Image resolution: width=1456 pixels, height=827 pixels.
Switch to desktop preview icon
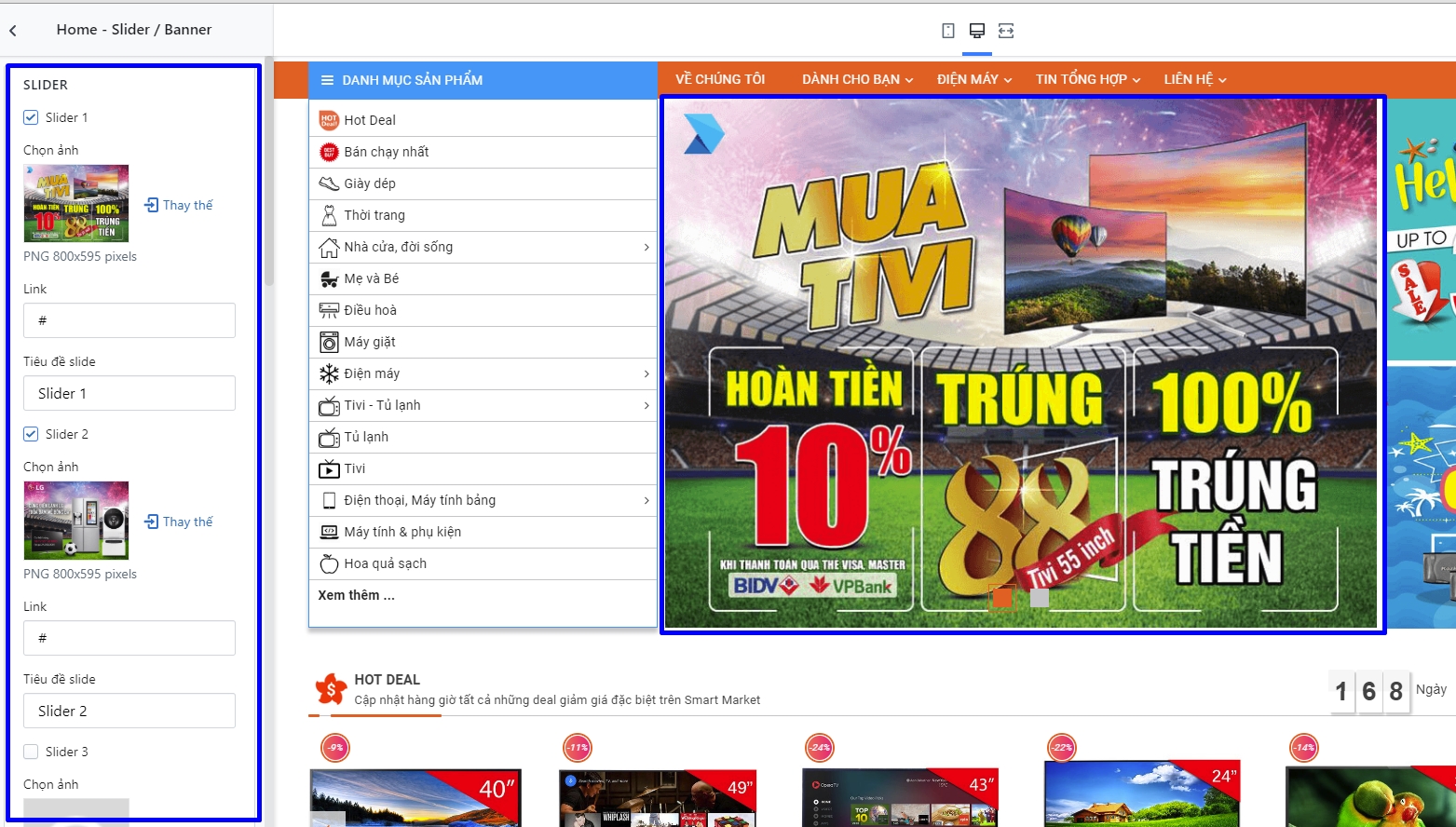[x=977, y=31]
